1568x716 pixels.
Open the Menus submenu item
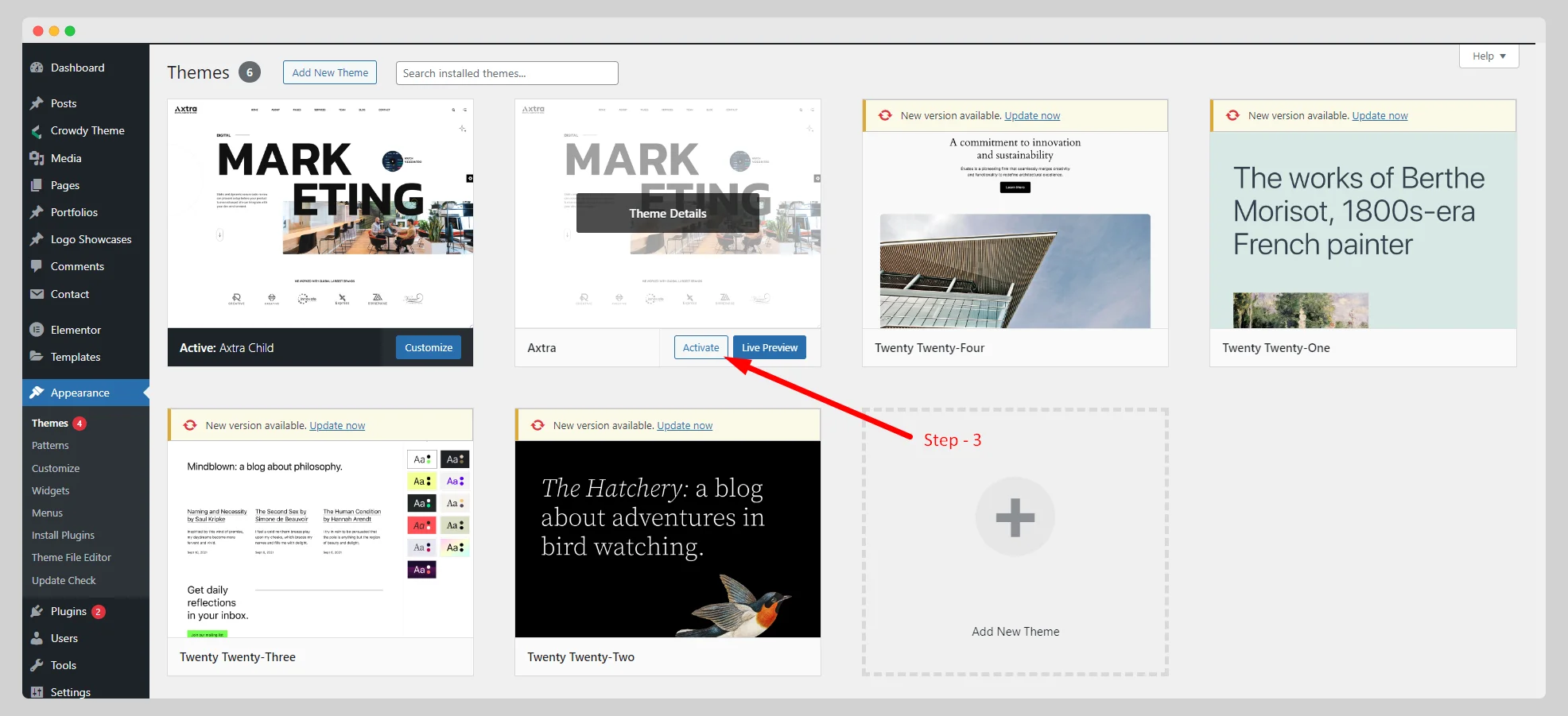(47, 513)
